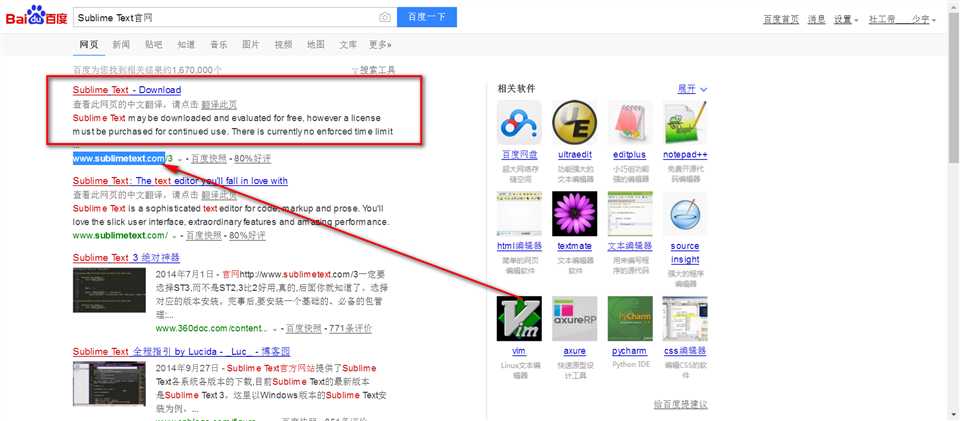Click highlighted www.sublimetext.com URL

coord(119,159)
